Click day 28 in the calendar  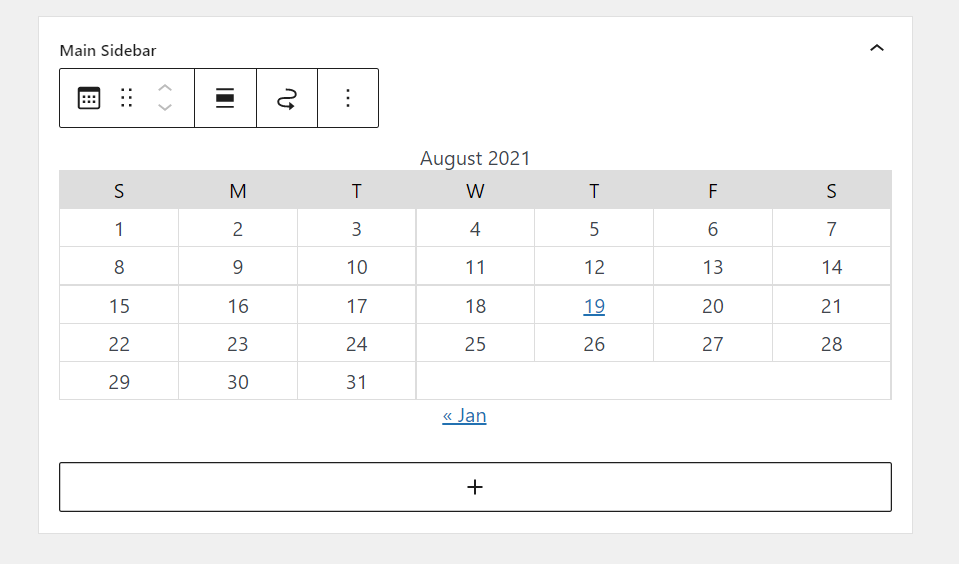tap(831, 344)
